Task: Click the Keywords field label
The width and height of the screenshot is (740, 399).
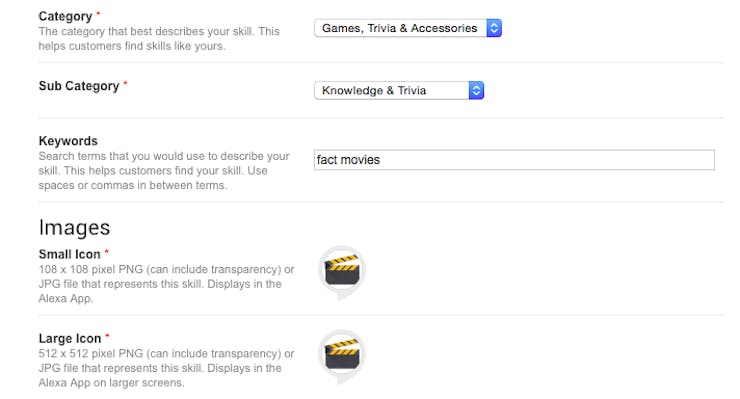Action: tap(68, 141)
